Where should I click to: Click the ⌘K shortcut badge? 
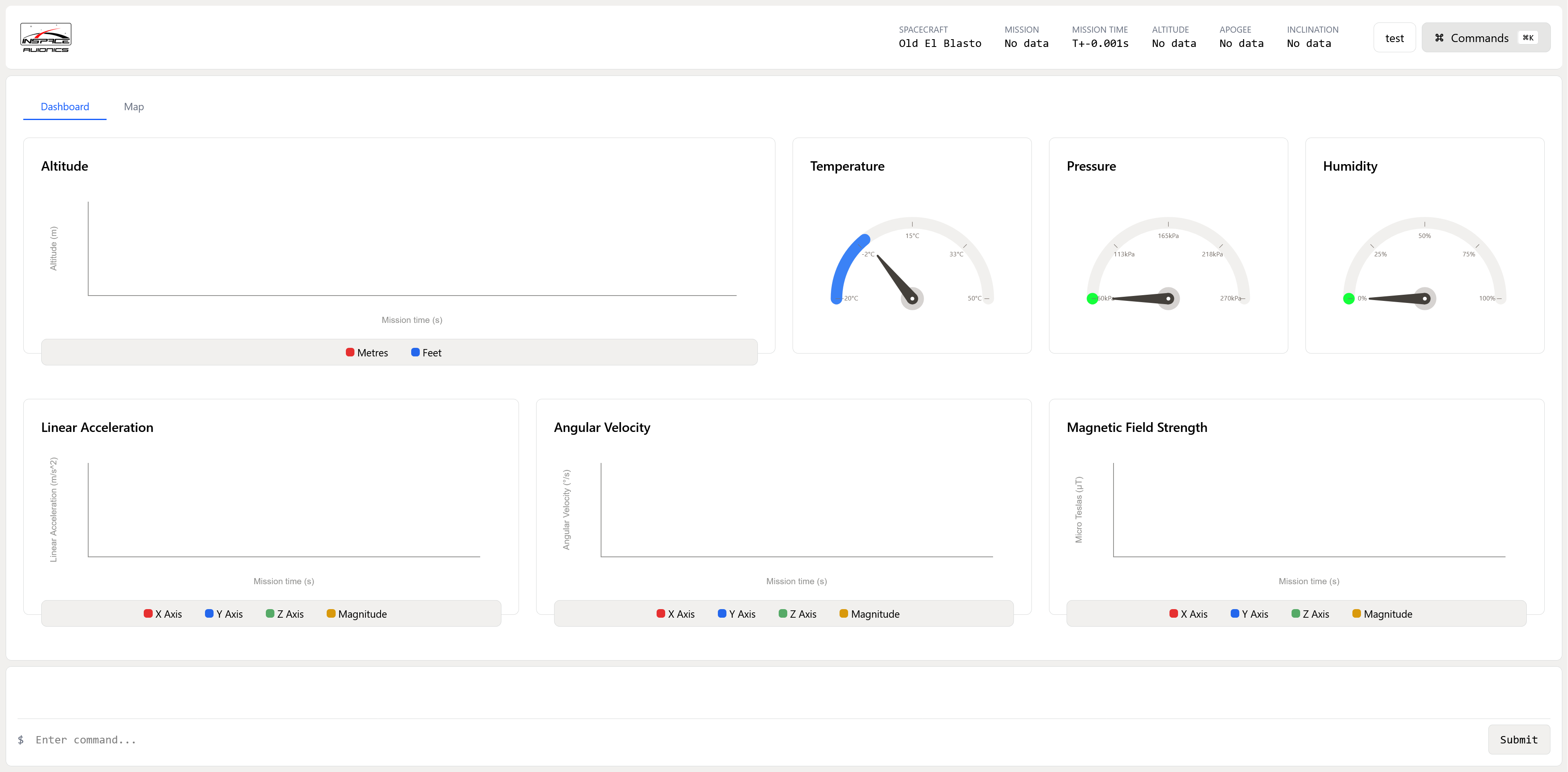[1528, 38]
